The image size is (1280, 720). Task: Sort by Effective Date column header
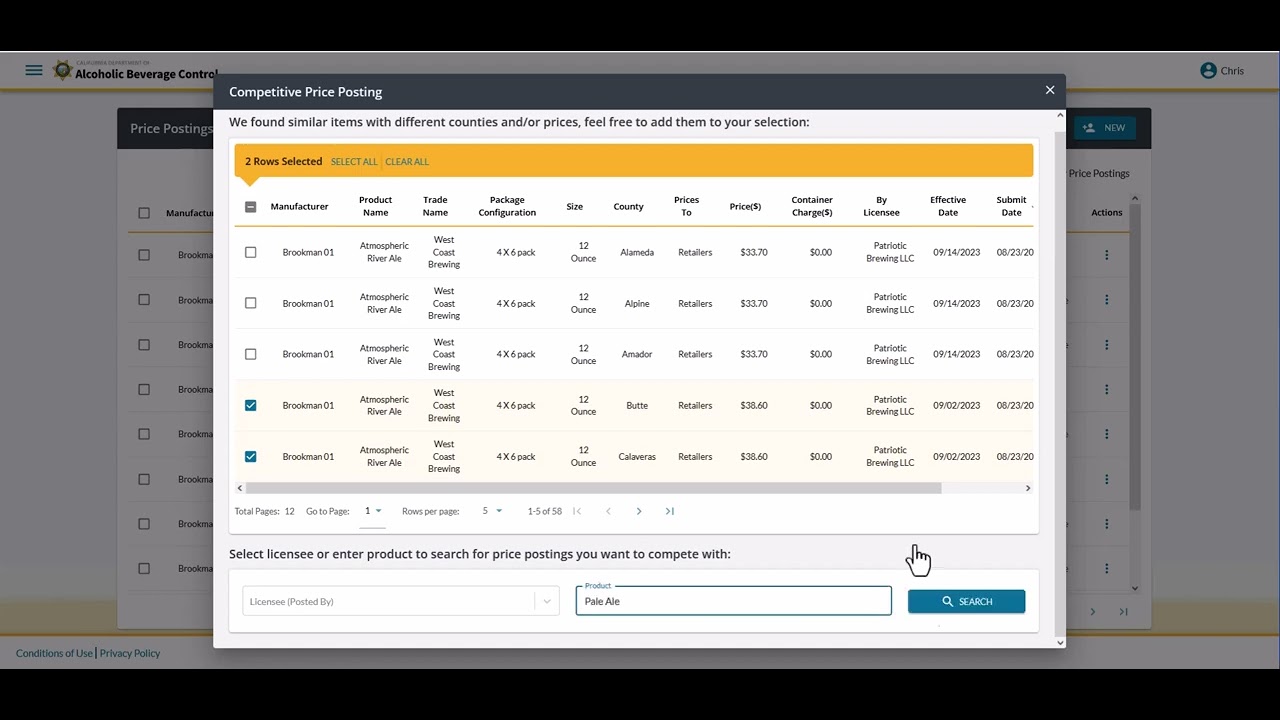tap(948, 206)
